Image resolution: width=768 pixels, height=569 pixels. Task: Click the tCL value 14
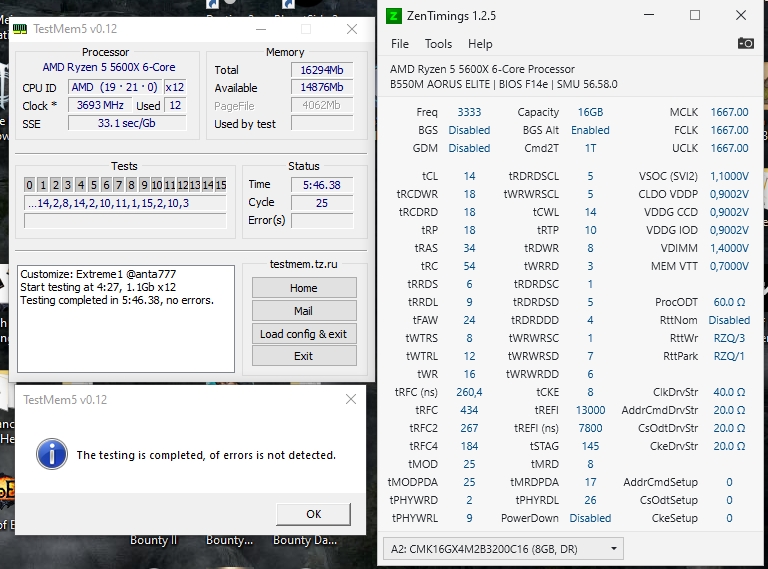(469, 176)
